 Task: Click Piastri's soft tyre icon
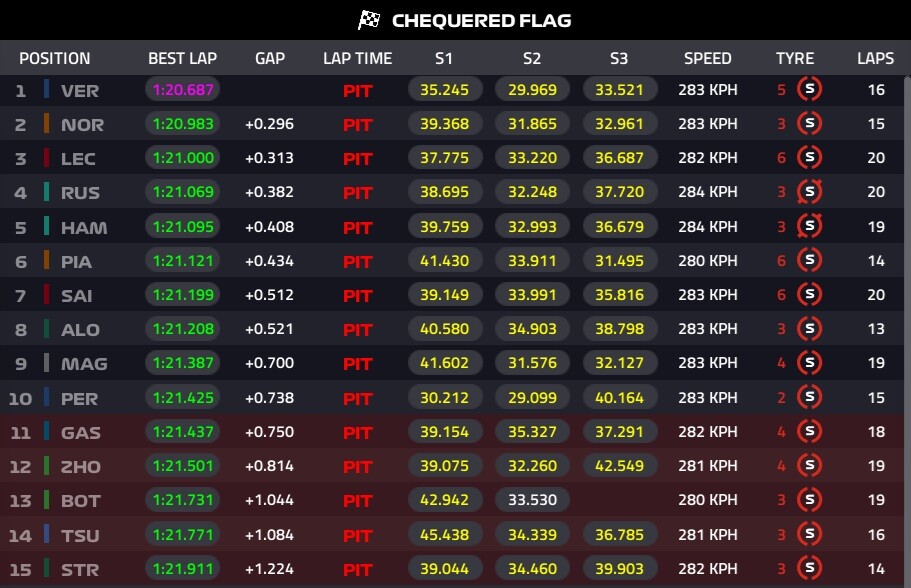[x=809, y=261]
